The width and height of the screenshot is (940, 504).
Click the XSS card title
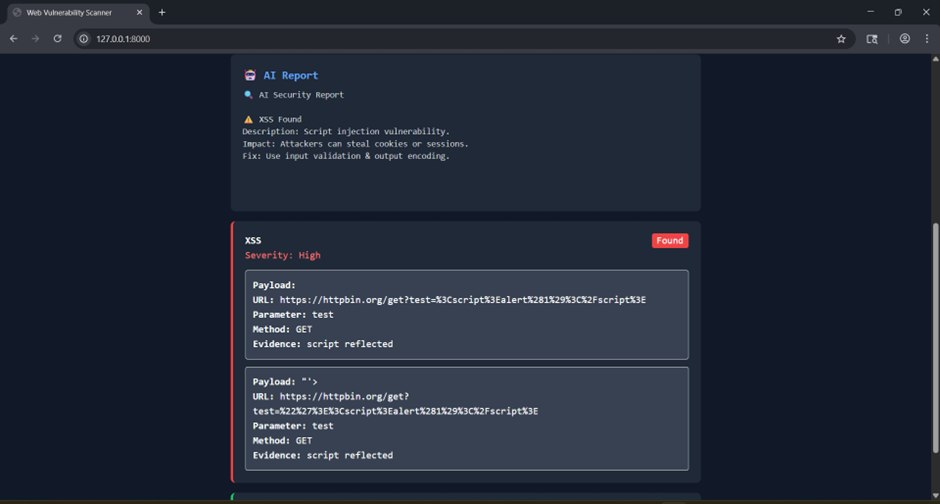pos(253,240)
